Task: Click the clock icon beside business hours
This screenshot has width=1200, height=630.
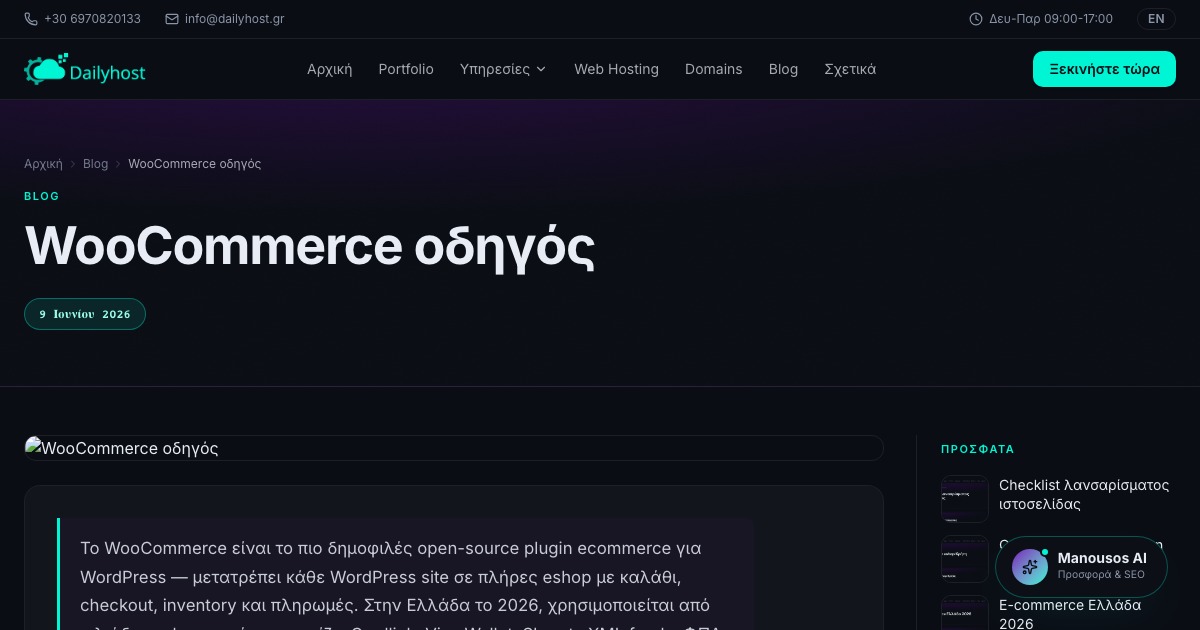Action: (x=976, y=19)
